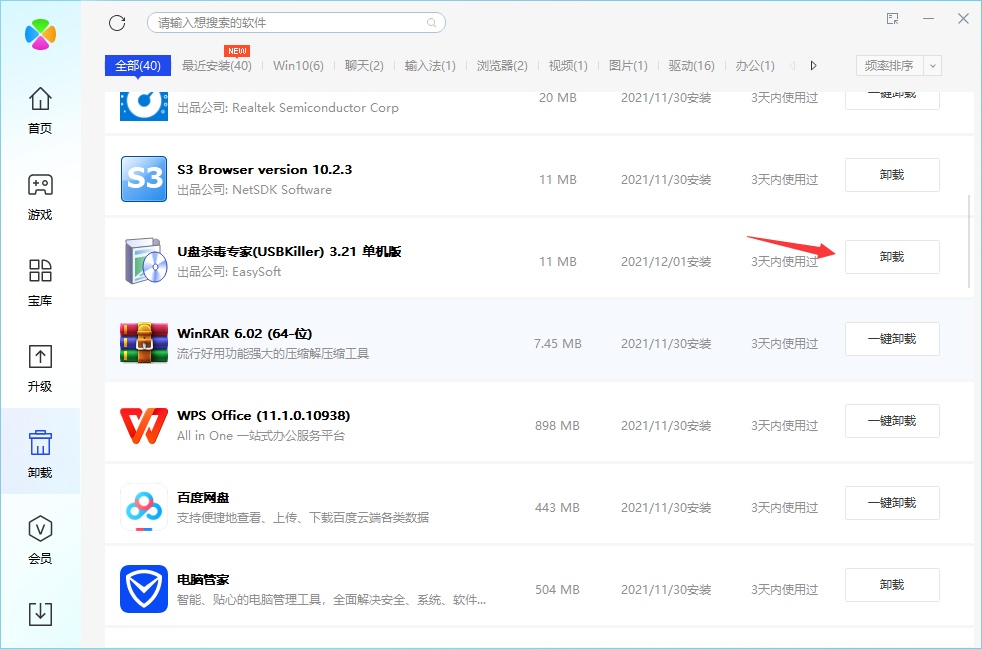982x649 pixels.
Task: Minimize the window
Action: pos(929,19)
